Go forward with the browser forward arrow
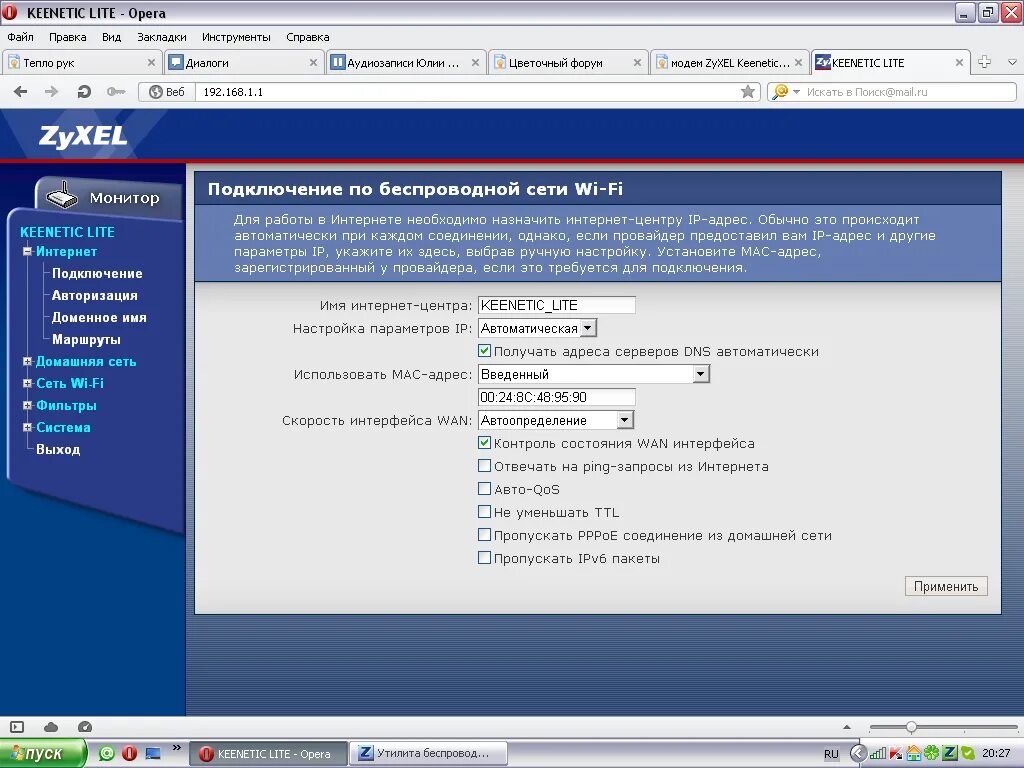1024x768 pixels. coord(52,92)
